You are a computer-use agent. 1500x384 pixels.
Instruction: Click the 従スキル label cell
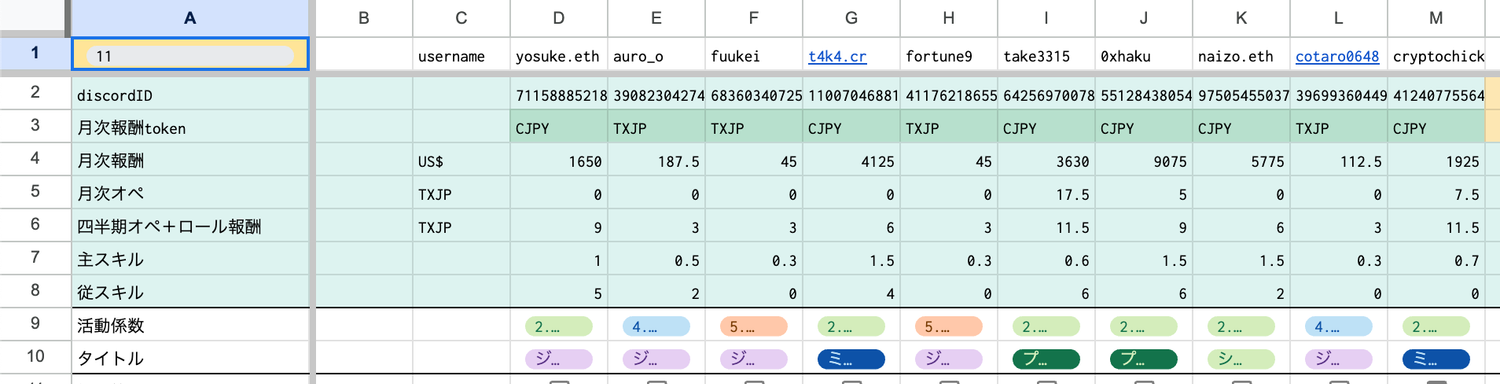pos(190,292)
